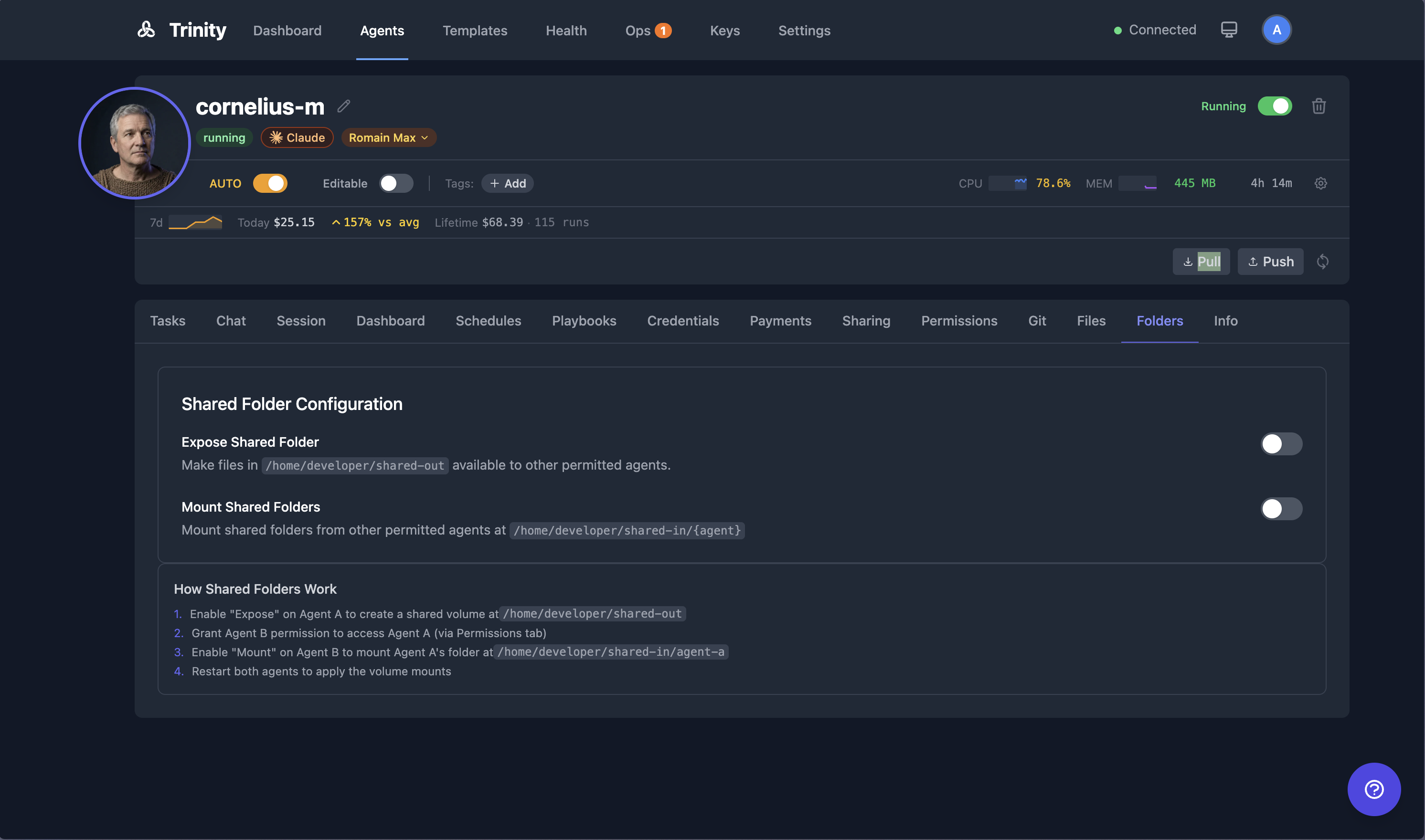Open Ops in top navigation
The width and height of the screenshot is (1425, 840).
(x=638, y=31)
